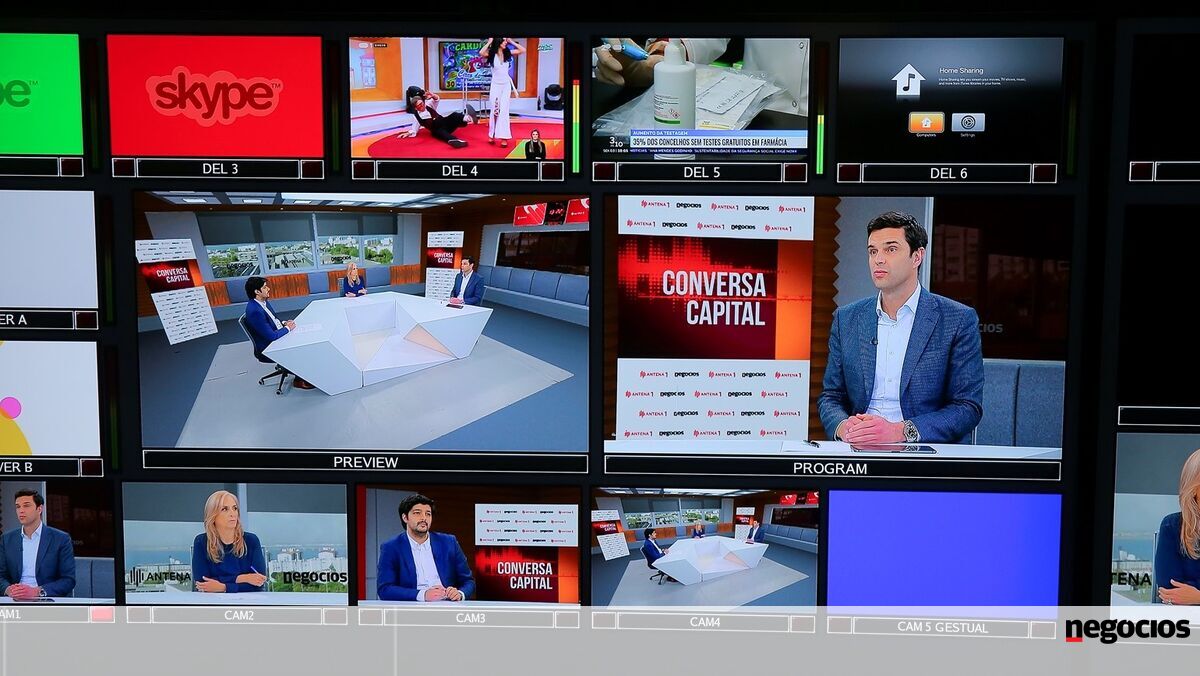The width and height of the screenshot is (1200, 676).
Task: Select the CAM3 feed with bearded man
Action: pos(468,545)
